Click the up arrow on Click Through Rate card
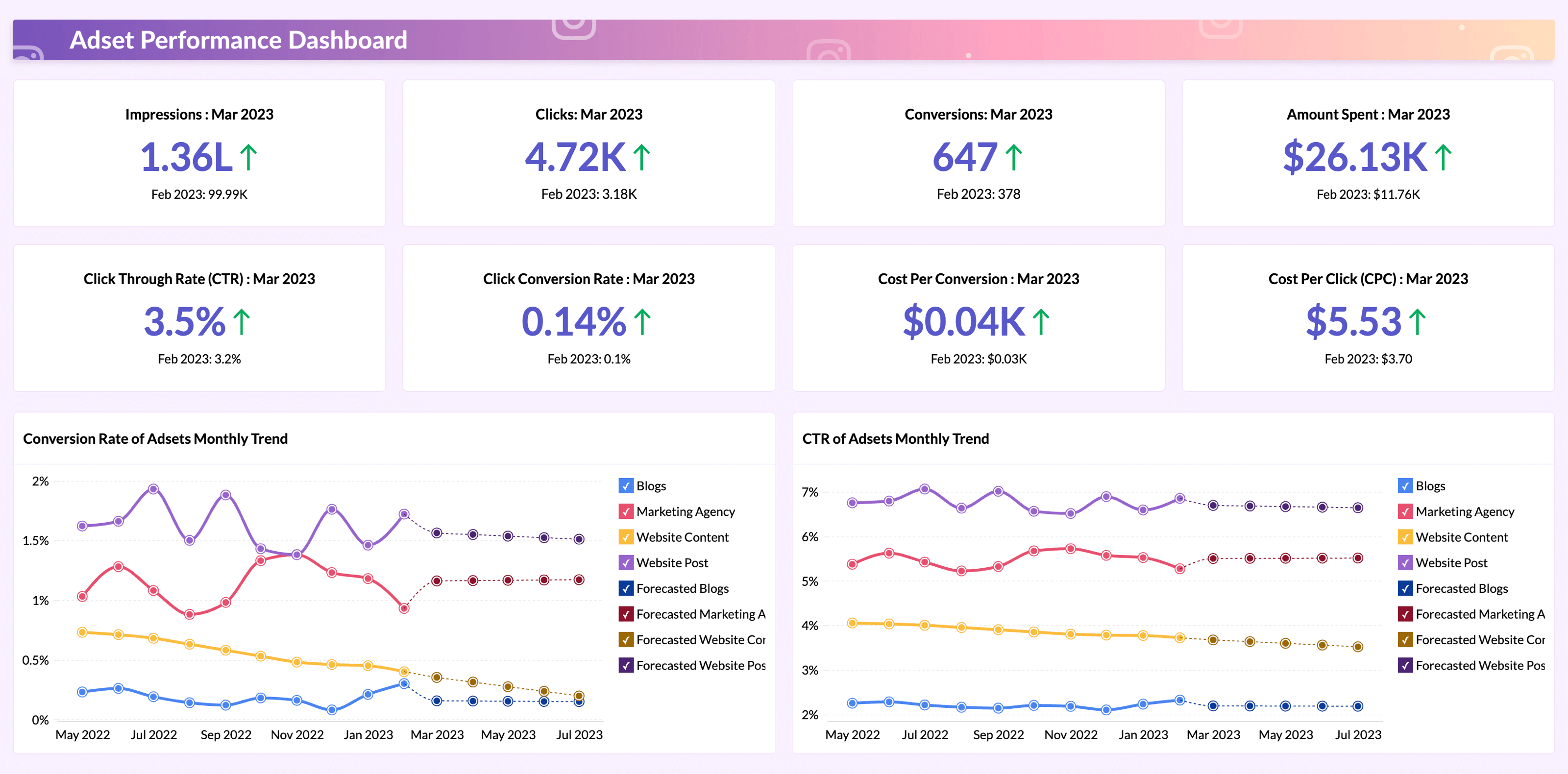The width and height of the screenshot is (1568, 774). click(241, 321)
